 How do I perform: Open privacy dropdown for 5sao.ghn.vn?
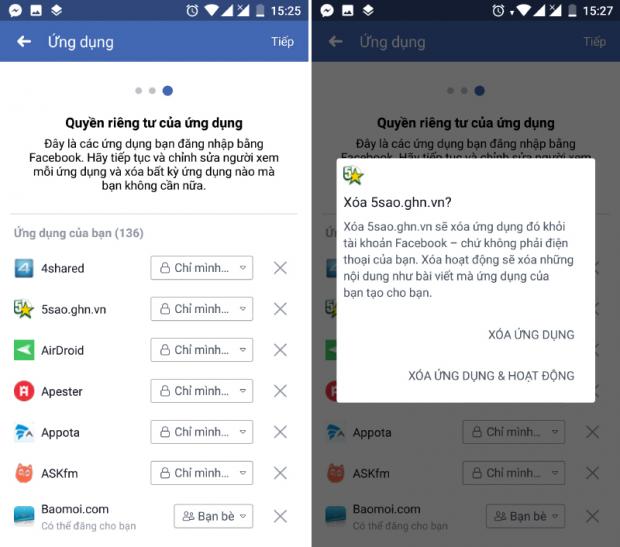(202, 309)
